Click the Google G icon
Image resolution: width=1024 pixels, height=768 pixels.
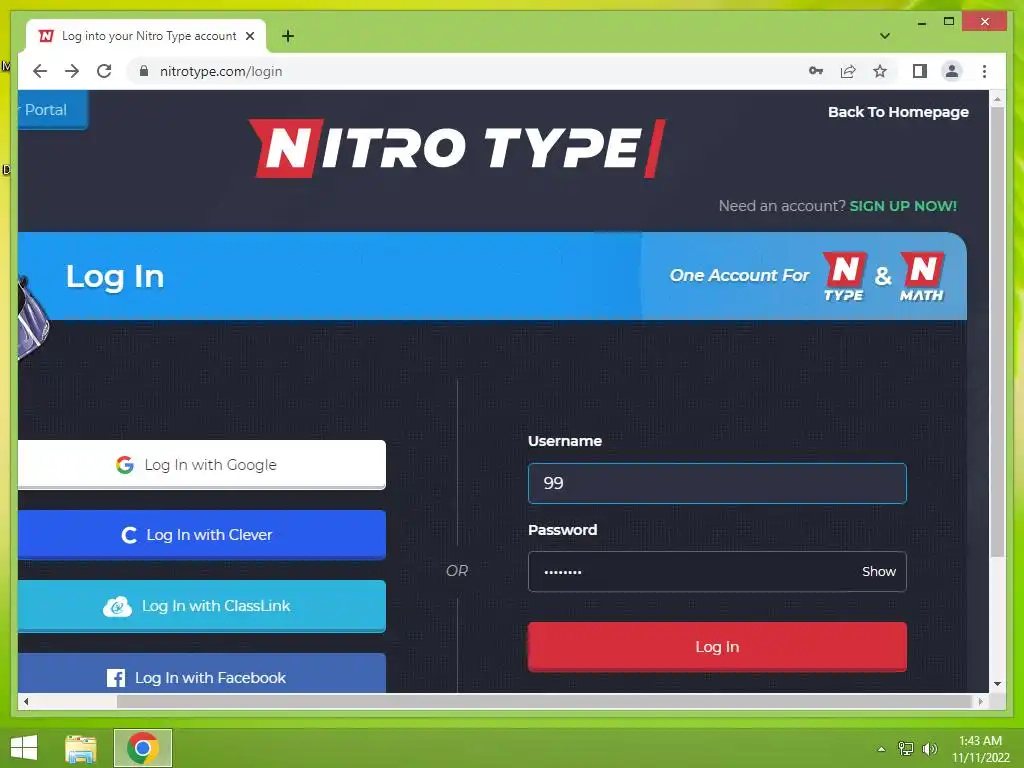pos(125,464)
